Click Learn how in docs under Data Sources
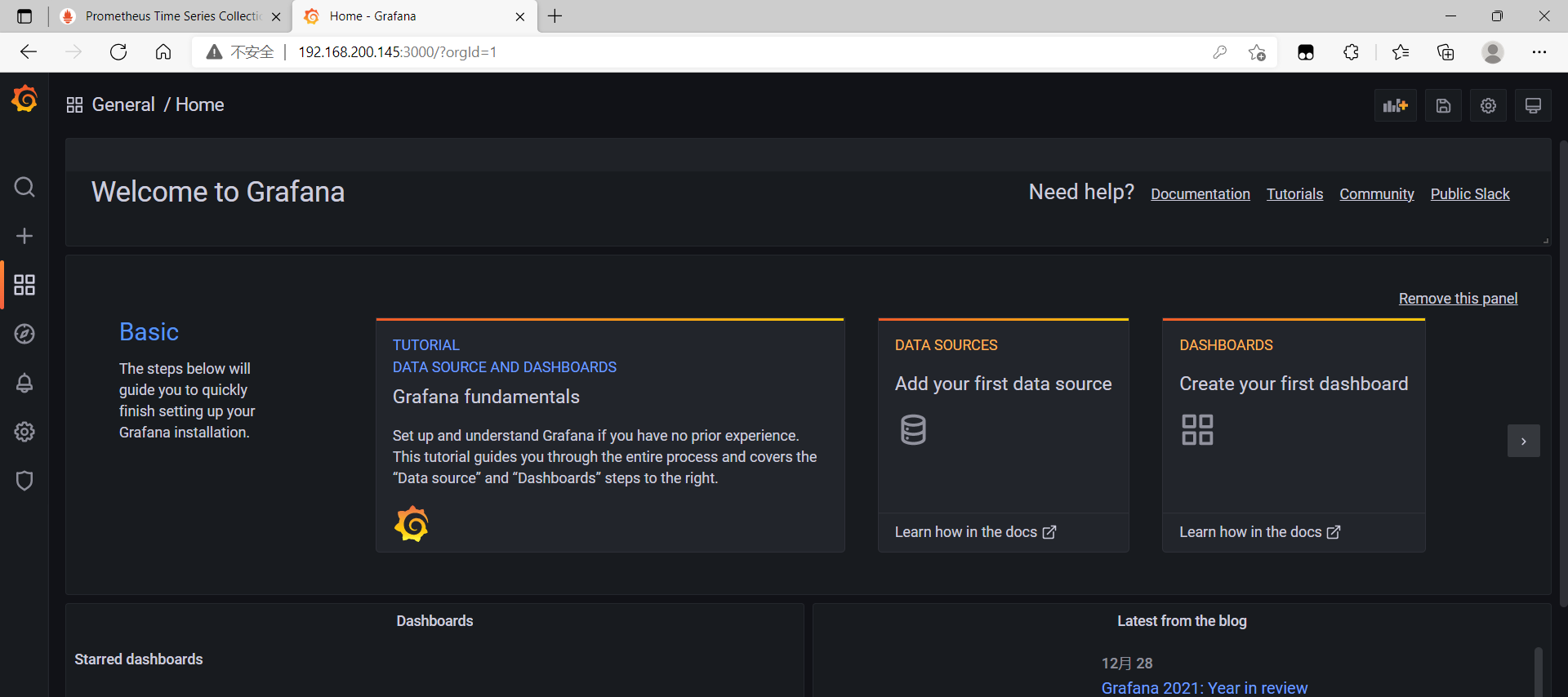Image resolution: width=1568 pixels, height=697 pixels. (976, 532)
